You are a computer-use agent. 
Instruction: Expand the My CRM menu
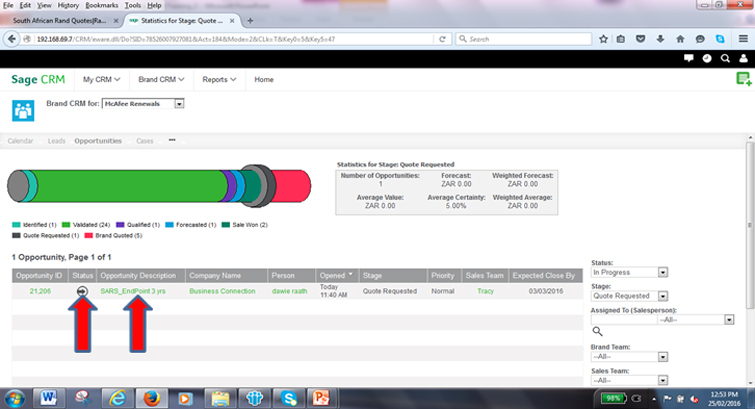(101, 79)
